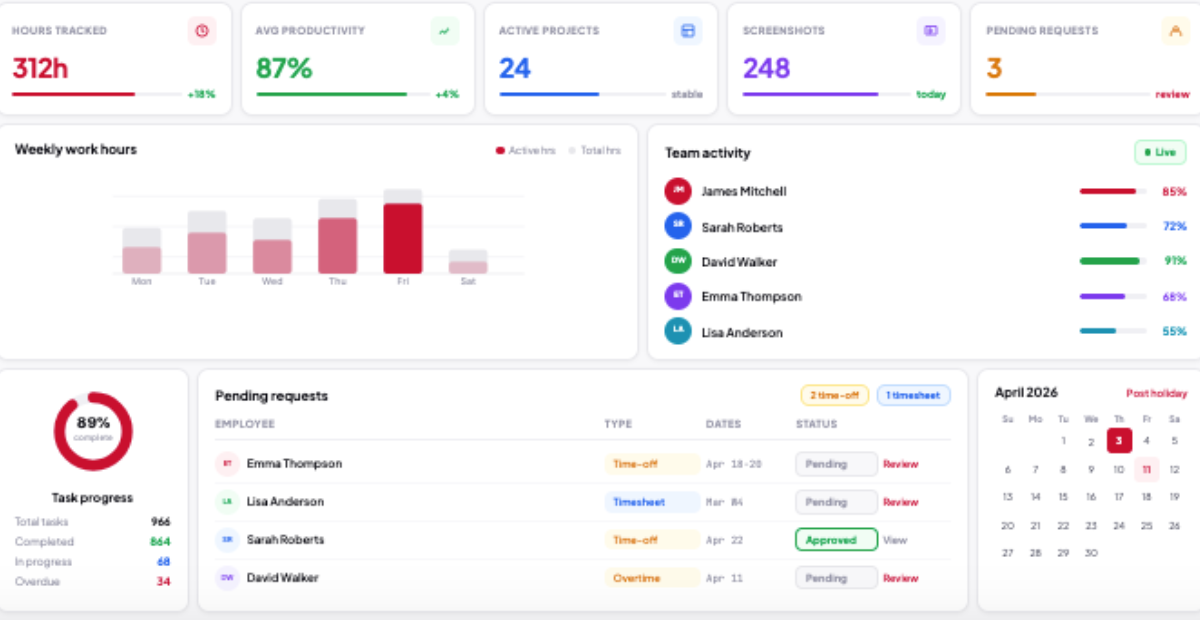Image resolution: width=1200 pixels, height=620 pixels.
Task: Open Emma Thompson's avatar in Team activity
Action: (678, 296)
